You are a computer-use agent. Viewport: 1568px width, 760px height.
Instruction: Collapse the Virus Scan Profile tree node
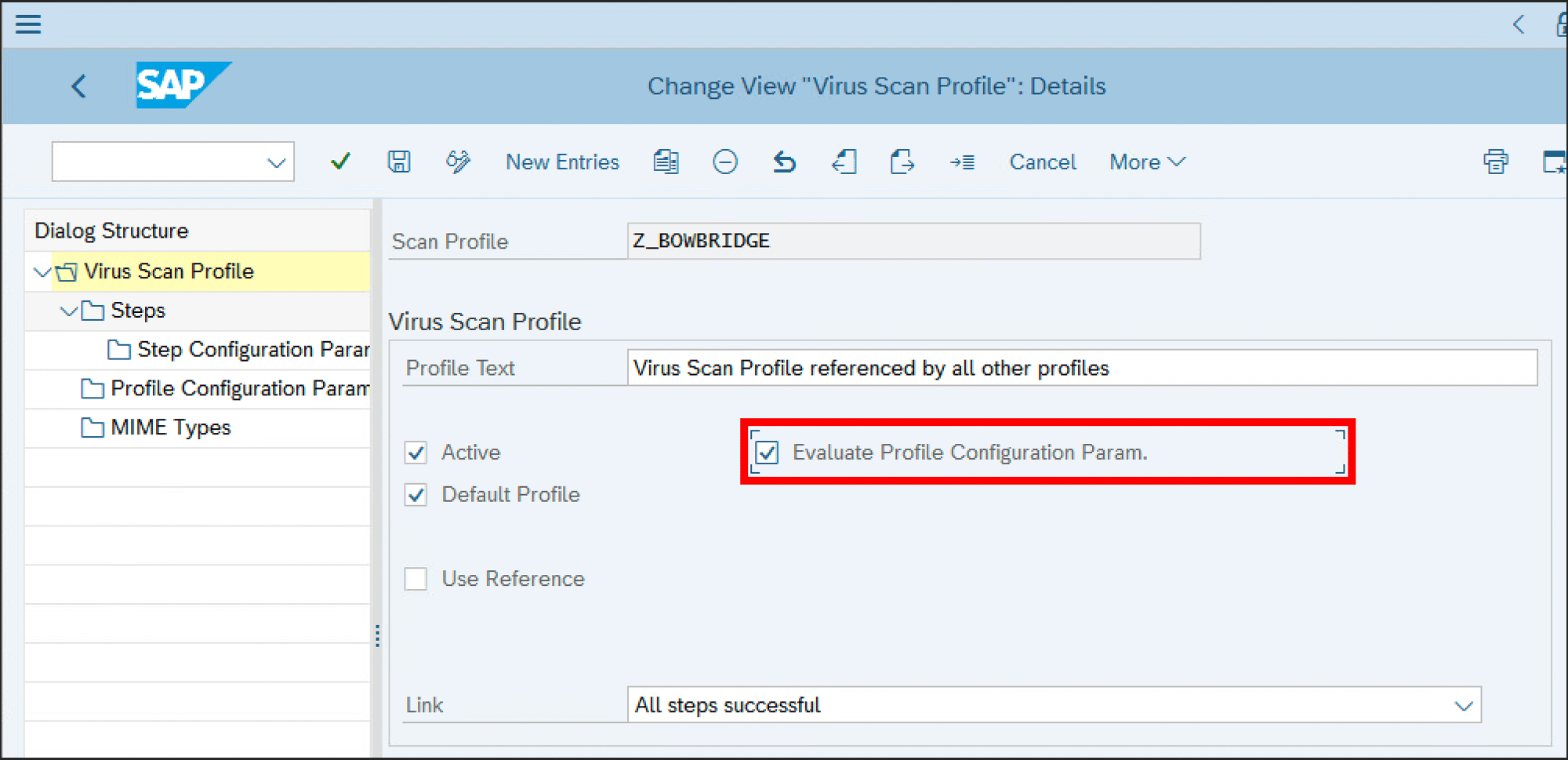[x=42, y=271]
